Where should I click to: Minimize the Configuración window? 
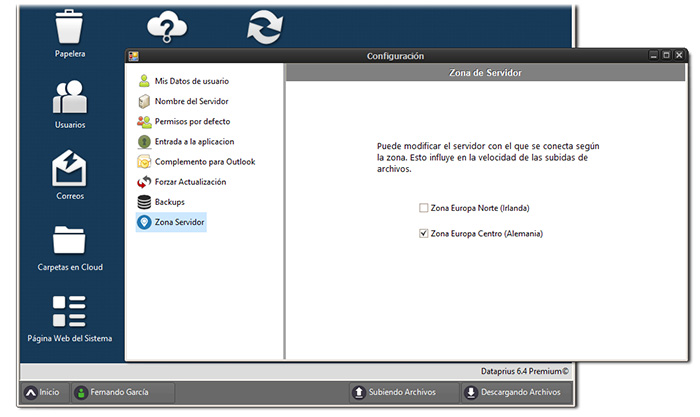pos(654,55)
